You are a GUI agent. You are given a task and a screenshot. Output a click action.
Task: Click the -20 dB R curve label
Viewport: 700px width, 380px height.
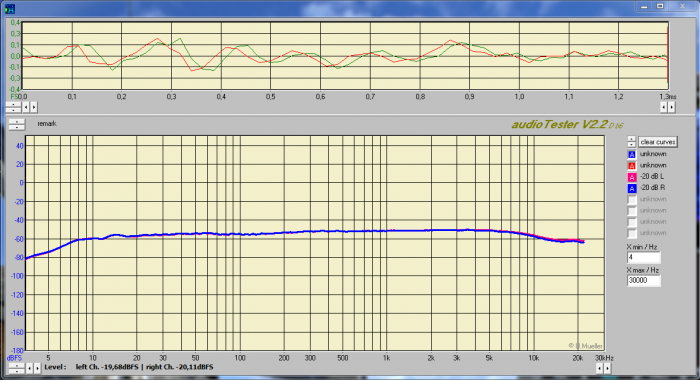coord(652,188)
